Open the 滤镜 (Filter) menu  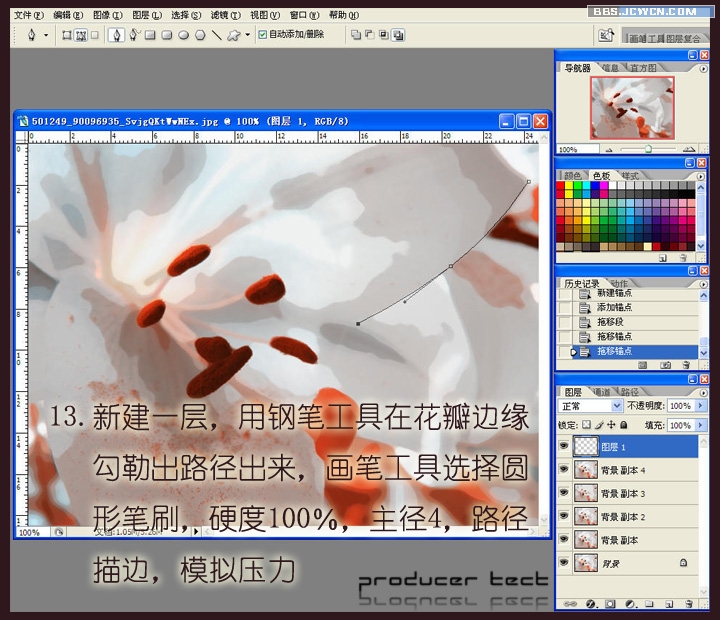(225, 15)
